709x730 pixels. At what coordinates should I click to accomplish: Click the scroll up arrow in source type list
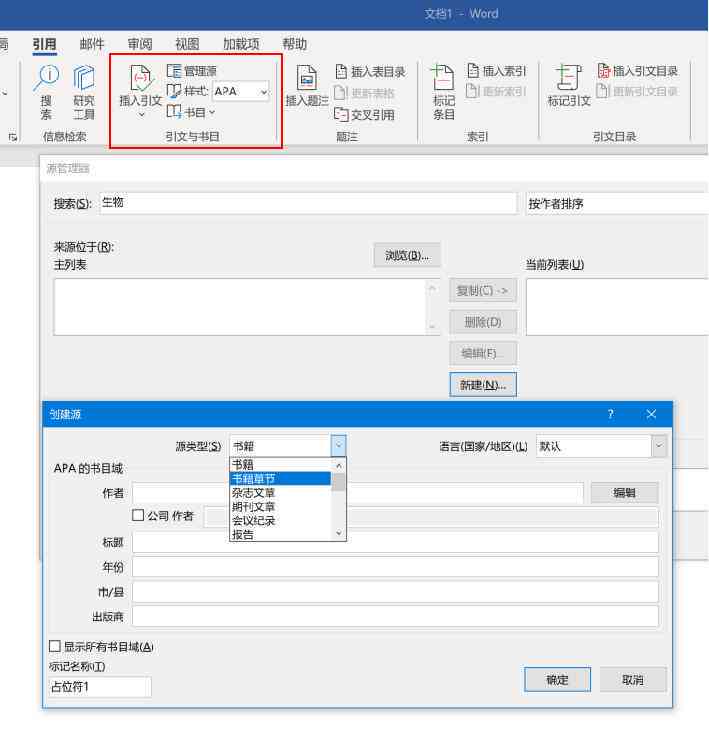tap(338, 465)
